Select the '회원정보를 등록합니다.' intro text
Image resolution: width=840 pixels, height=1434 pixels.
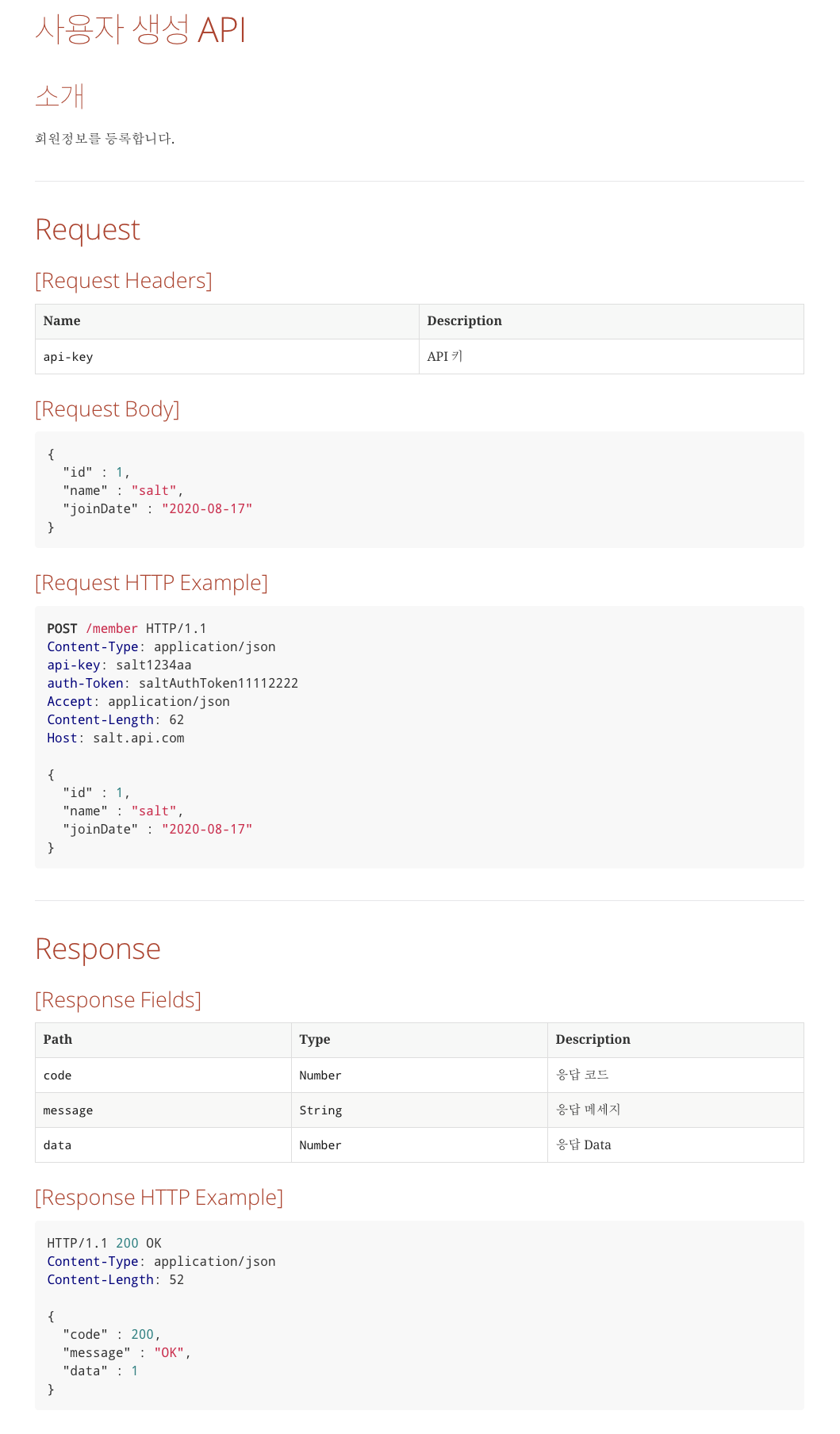point(105,139)
